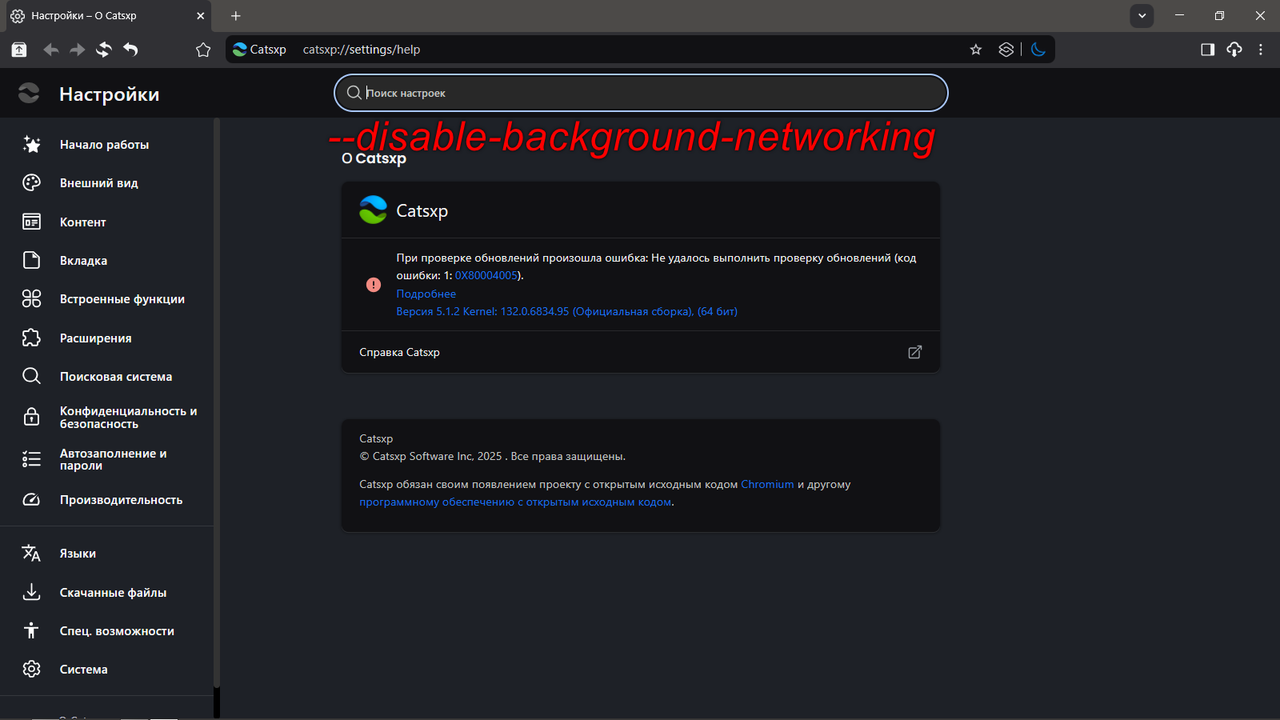Select the Расширения sidebar icon
Viewport: 1280px width, 720px height.
click(31, 338)
